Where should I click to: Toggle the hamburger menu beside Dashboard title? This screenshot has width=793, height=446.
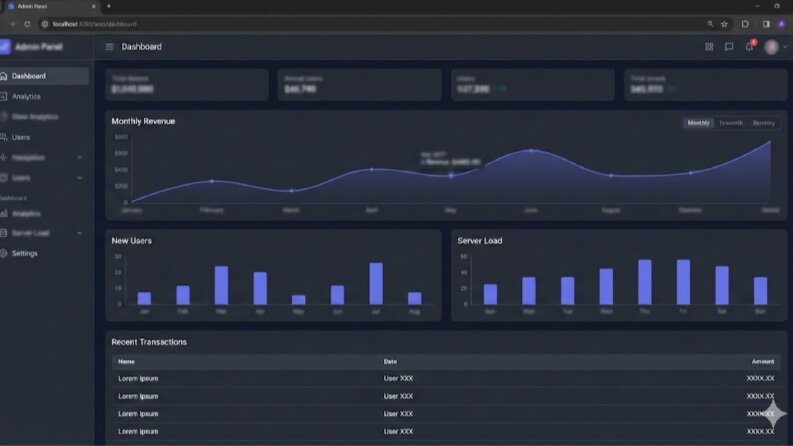(109, 47)
